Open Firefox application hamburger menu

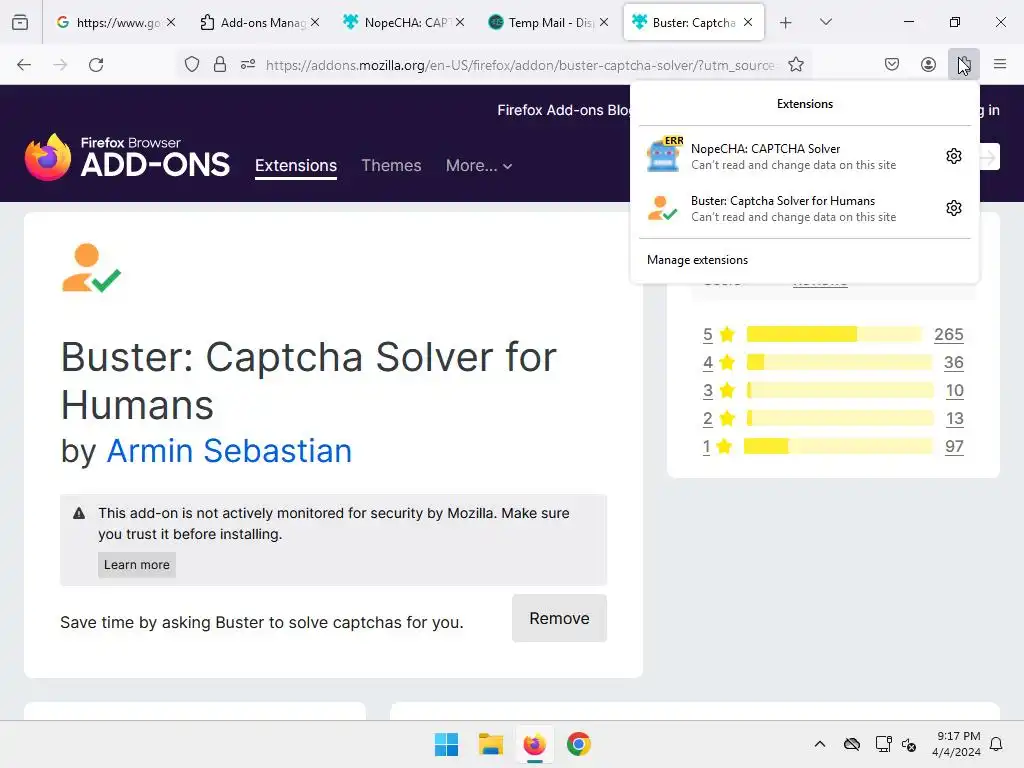1000,64
